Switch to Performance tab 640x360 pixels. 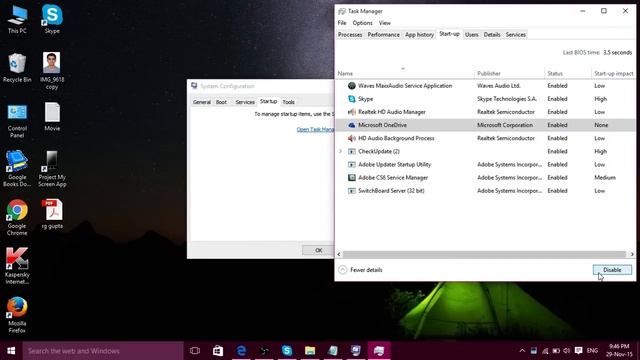coord(383,35)
